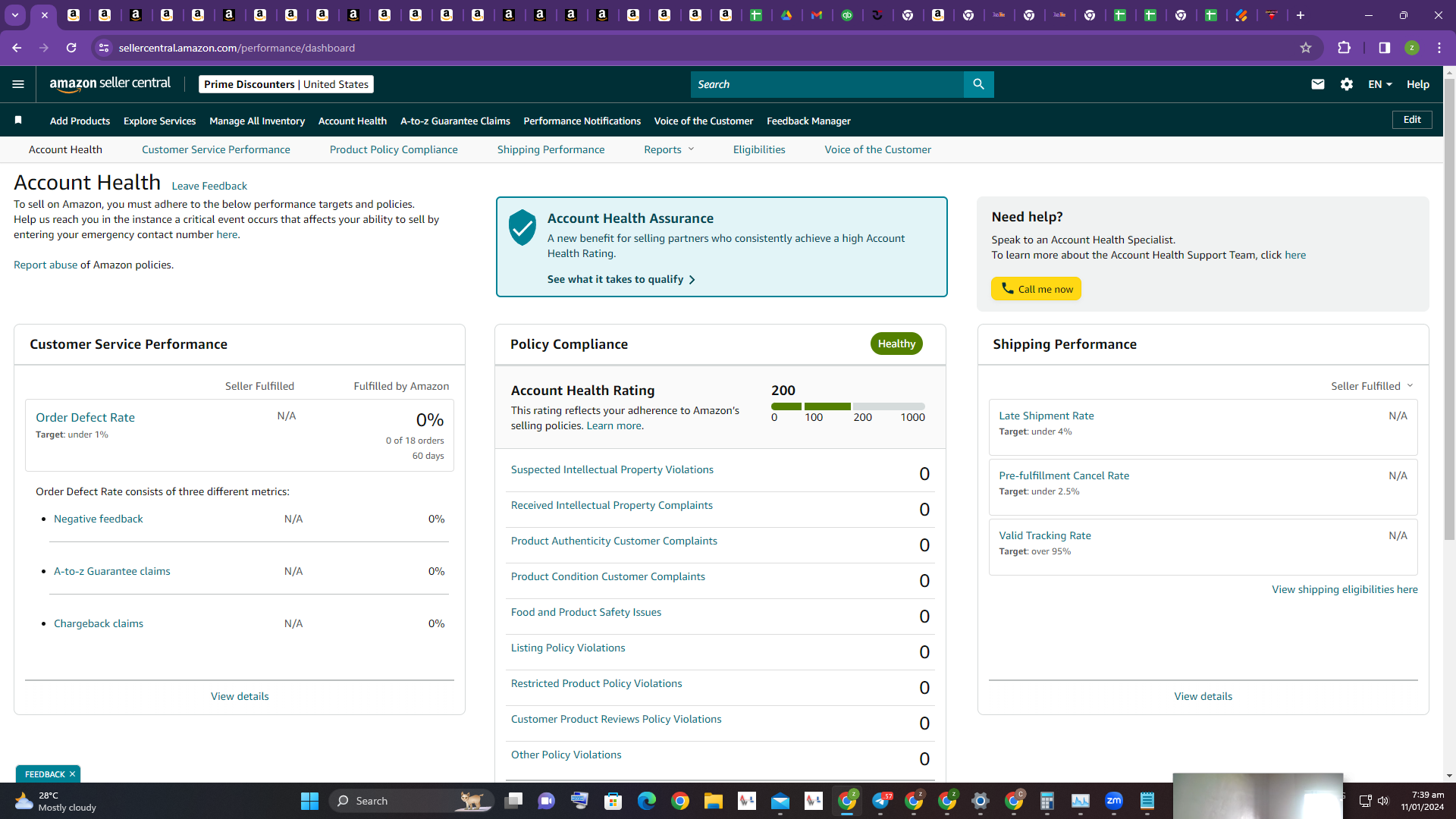Viewport: 1456px width, 819px height.
Task: Open the Prime Discounters account switcher
Action: [x=286, y=84]
